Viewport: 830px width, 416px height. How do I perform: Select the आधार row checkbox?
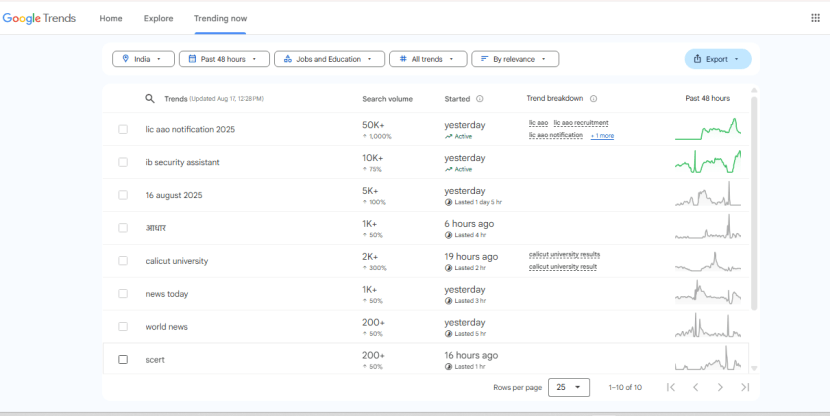tap(123, 228)
